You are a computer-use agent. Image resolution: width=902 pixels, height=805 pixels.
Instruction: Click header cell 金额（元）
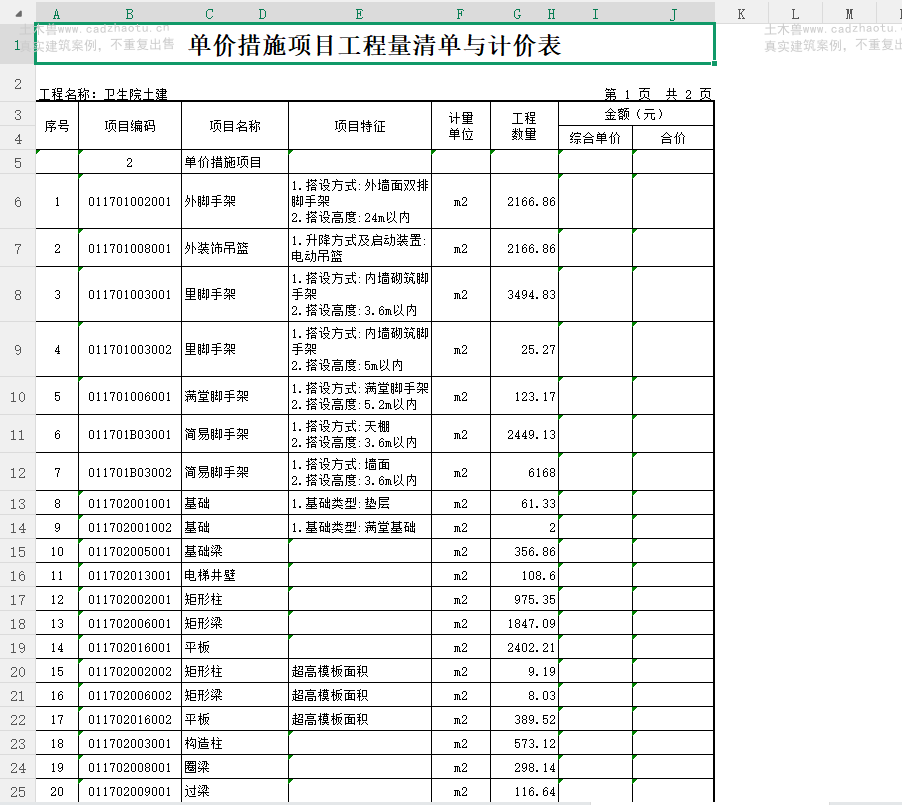[x=636, y=114]
